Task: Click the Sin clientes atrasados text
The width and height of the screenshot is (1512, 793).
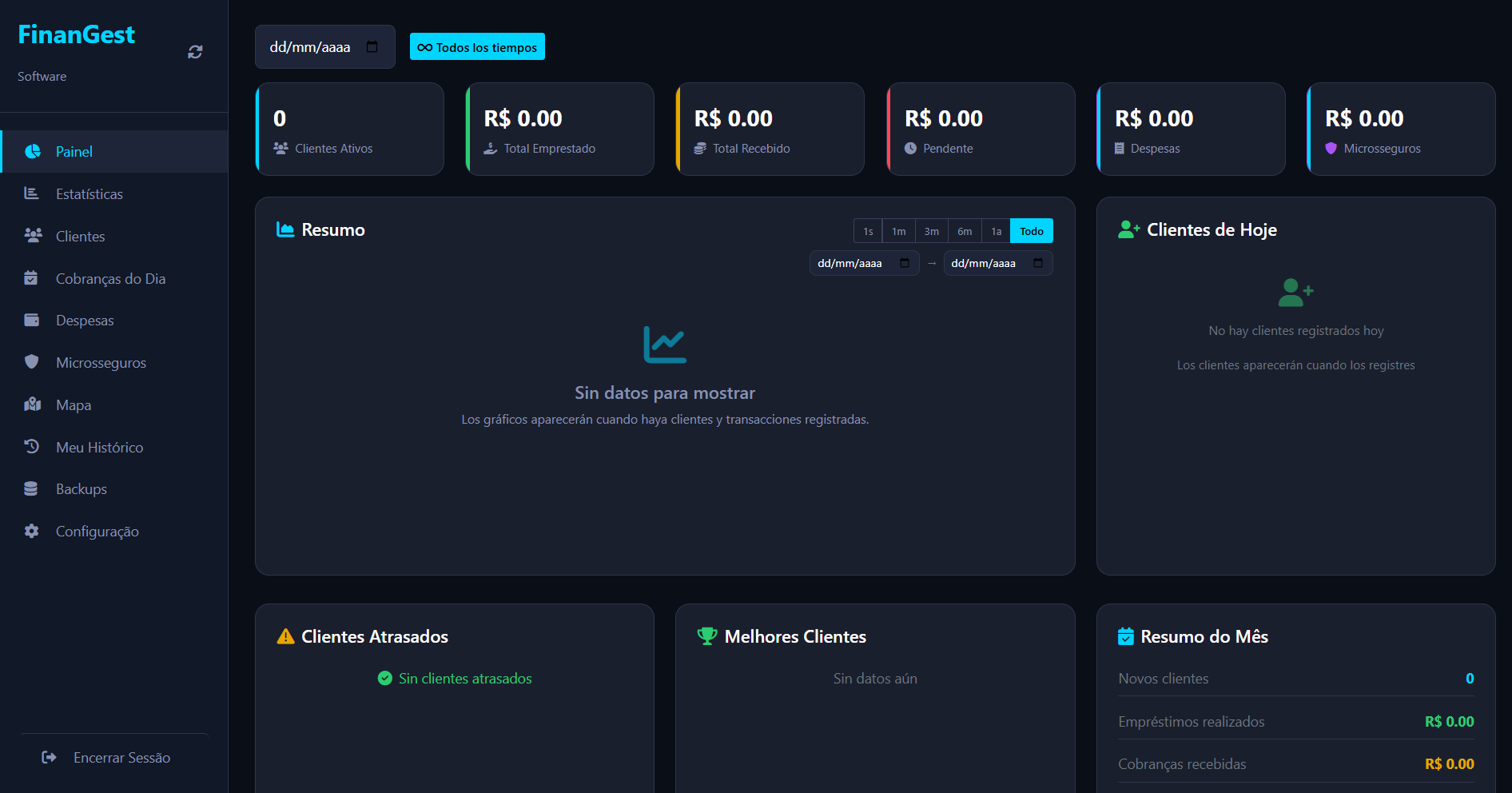Action: click(x=465, y=678)
